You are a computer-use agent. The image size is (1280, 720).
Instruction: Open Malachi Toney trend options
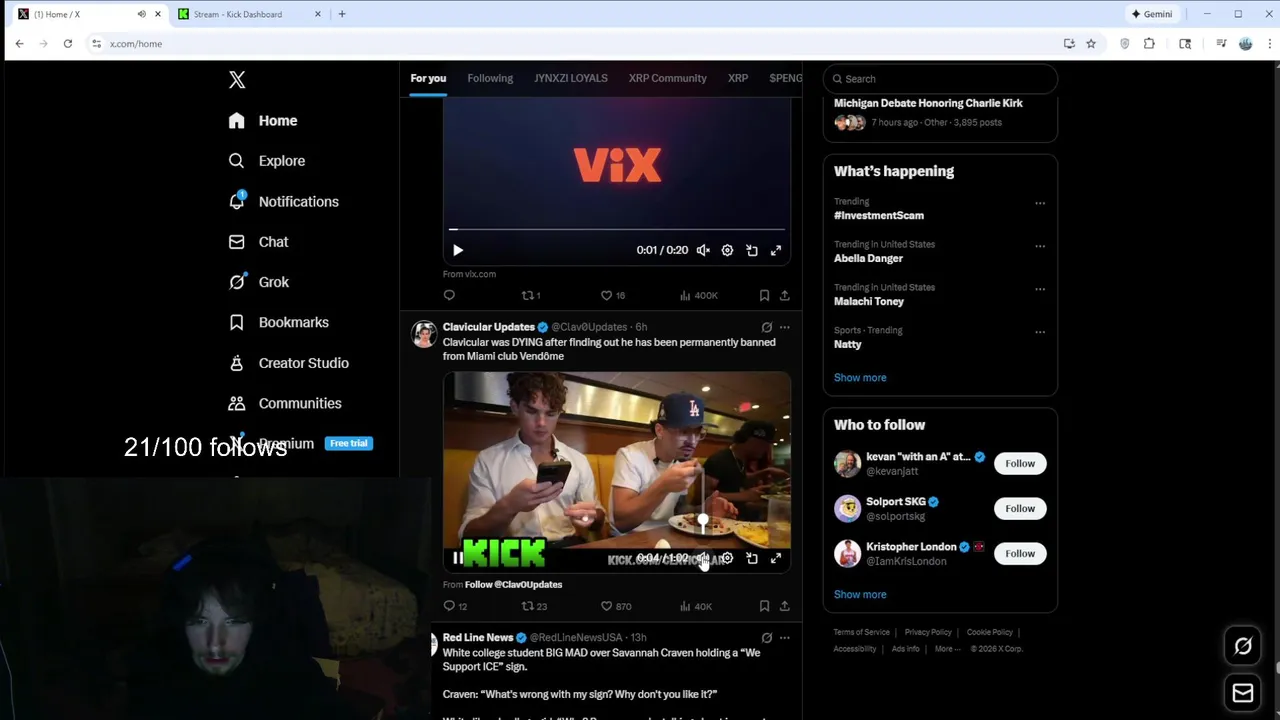pos(1040,289)
